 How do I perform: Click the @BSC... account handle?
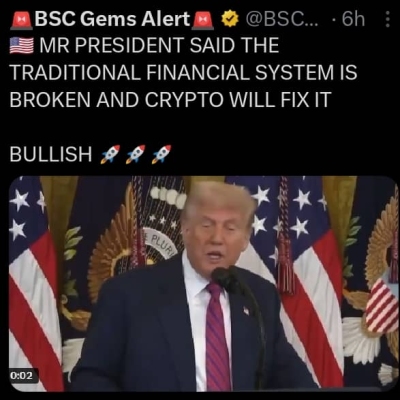coord(282,19)
